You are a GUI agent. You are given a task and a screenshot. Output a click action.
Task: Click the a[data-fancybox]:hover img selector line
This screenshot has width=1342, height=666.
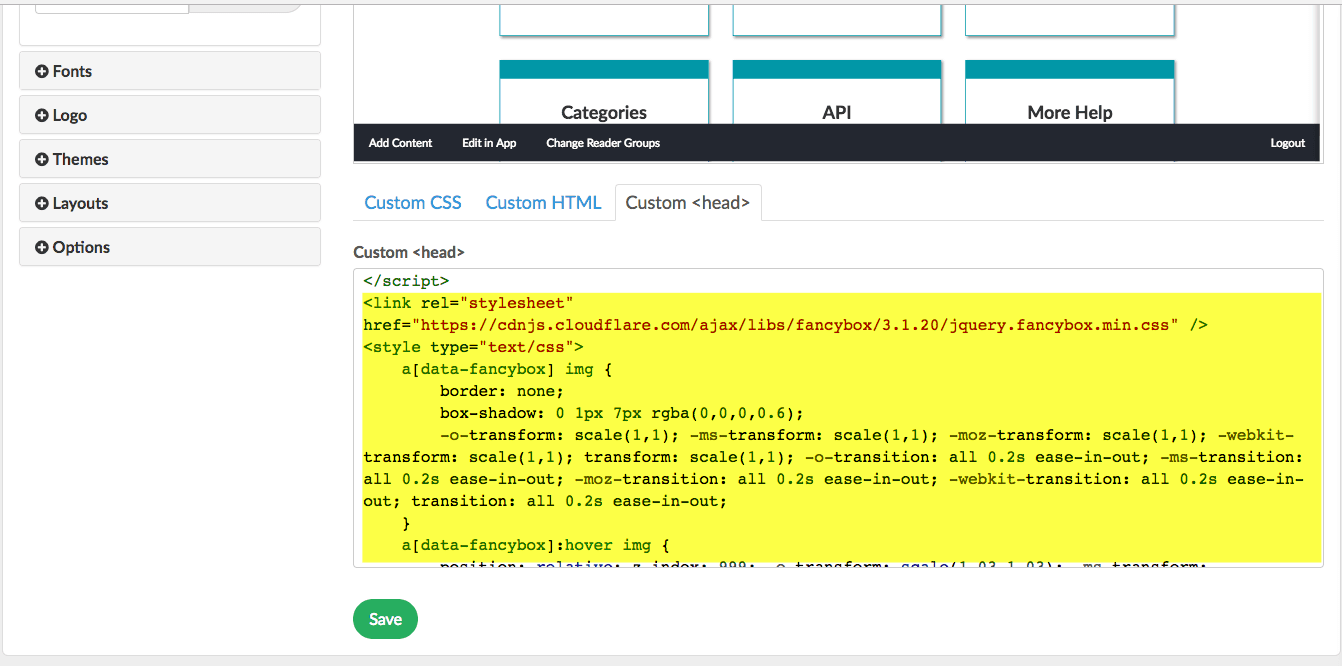(535, 545)
